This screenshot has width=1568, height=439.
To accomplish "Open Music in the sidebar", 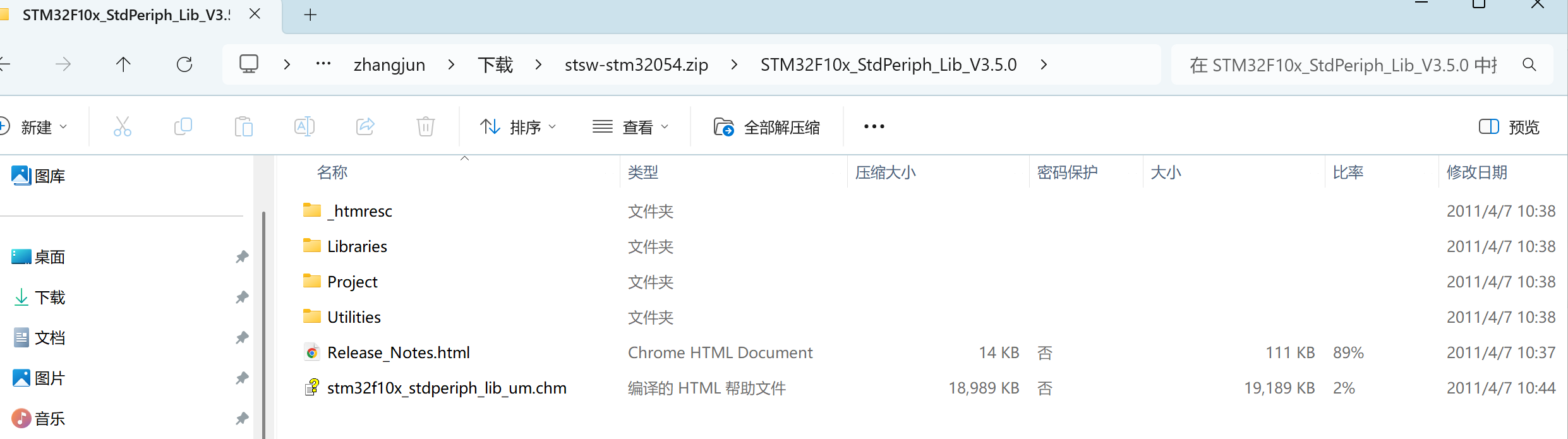I will pos(39,419).
